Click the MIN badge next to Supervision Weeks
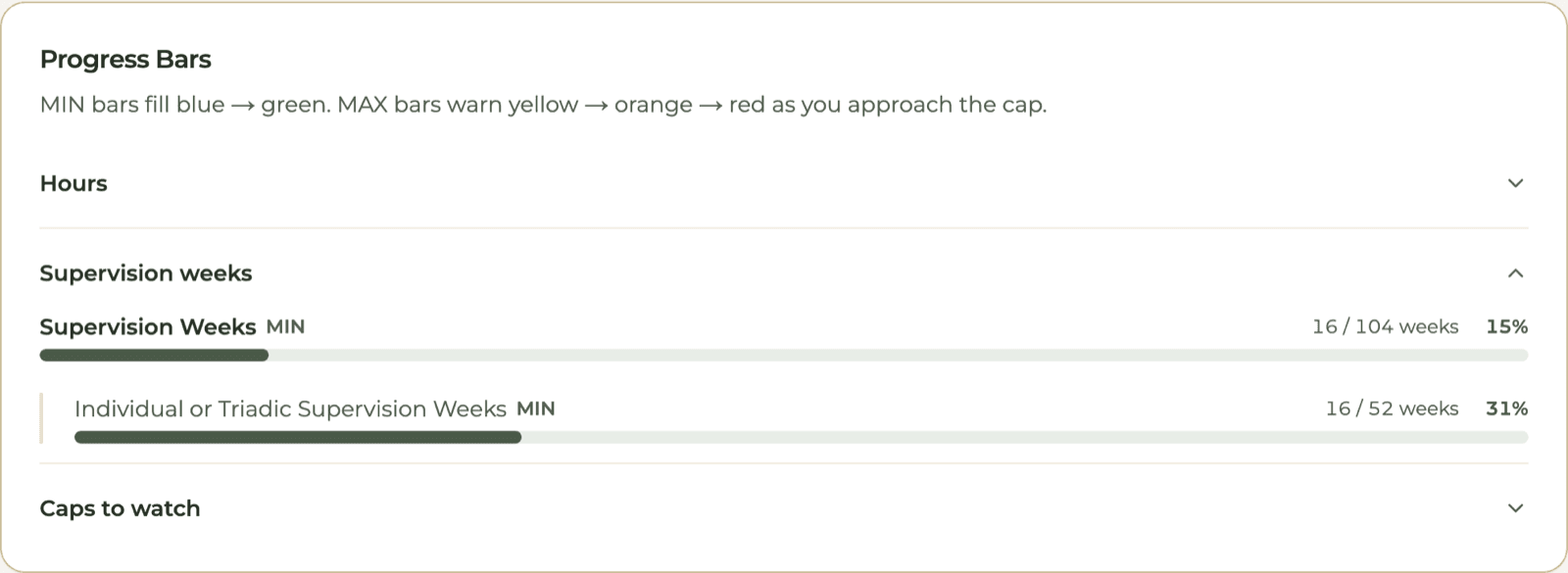The height and width of the screenshot is (573, 1568). (285, 327)
